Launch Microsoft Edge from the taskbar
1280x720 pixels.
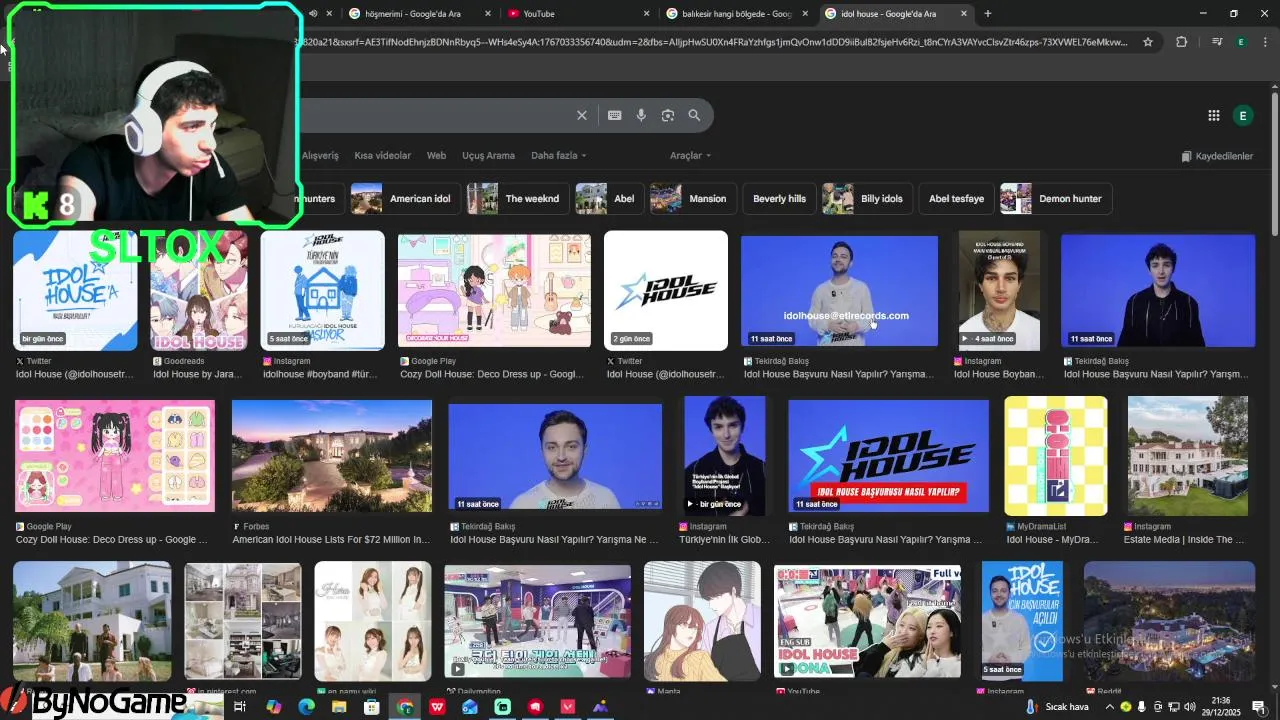(x=306, y=707)
